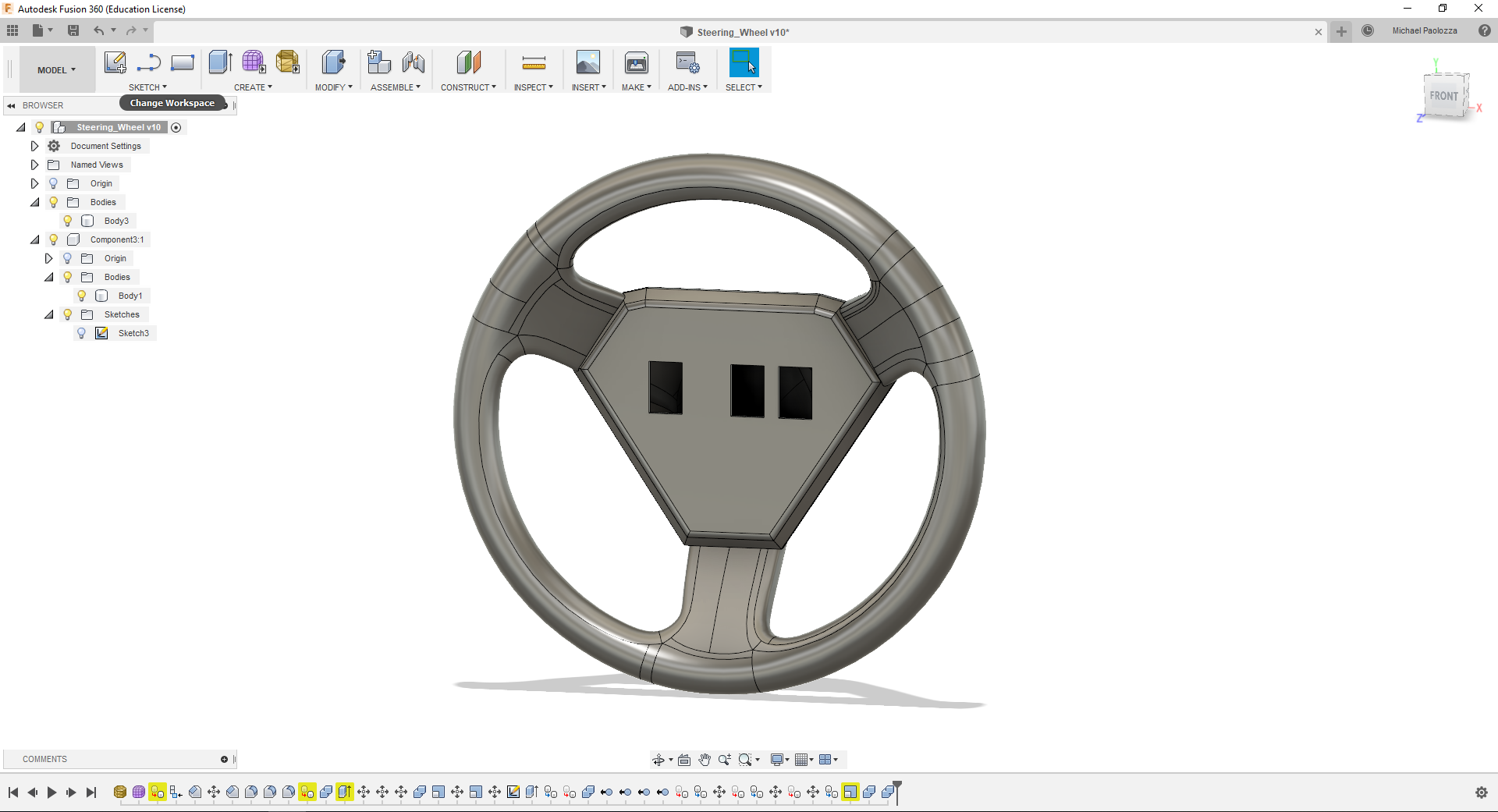
Task: Toggle visibility bulb of Body3
Action: pyautogui.click(x=68, y=221)
